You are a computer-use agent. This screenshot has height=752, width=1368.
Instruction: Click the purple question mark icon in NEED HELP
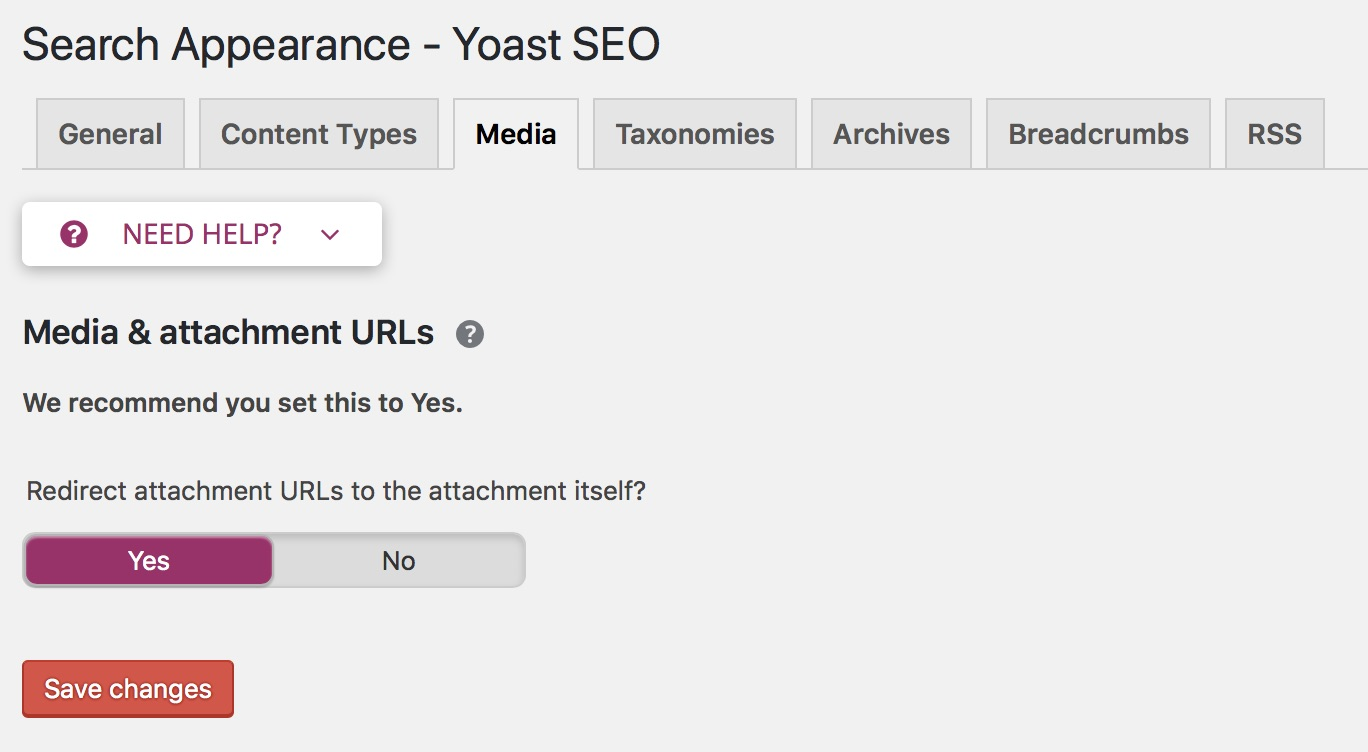pyautogui.click(x=74, y=234)
